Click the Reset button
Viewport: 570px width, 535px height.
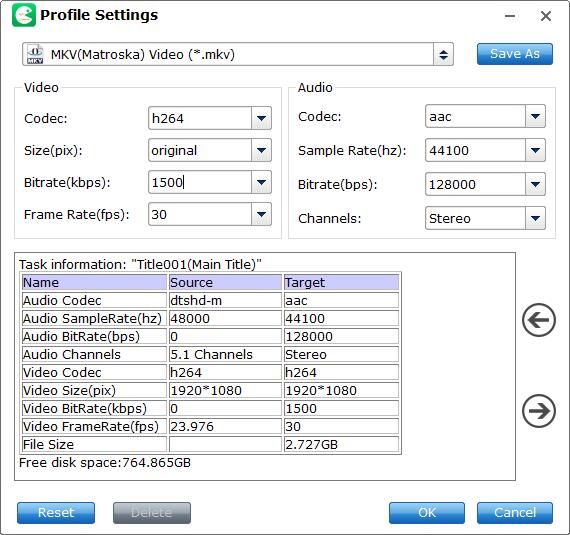[56, 513]
